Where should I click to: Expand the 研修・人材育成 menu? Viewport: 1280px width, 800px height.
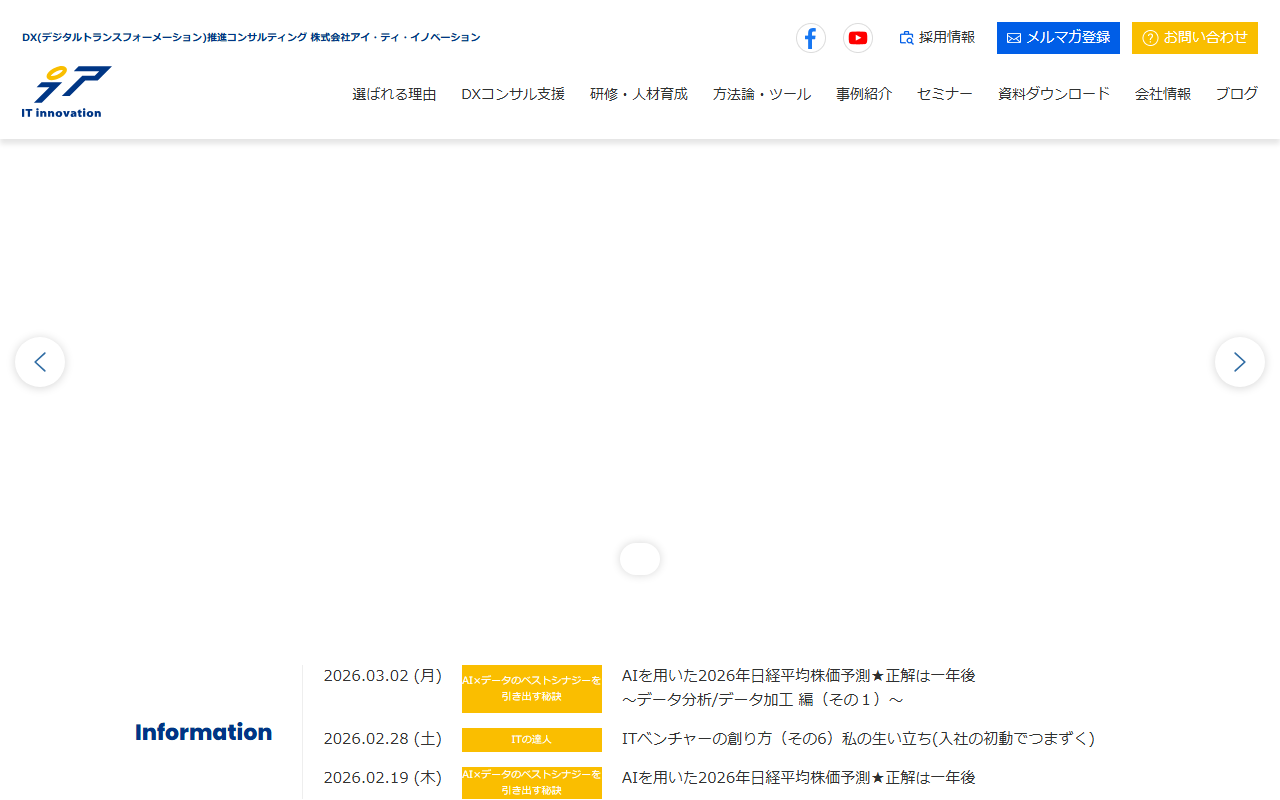click(639, 94)
